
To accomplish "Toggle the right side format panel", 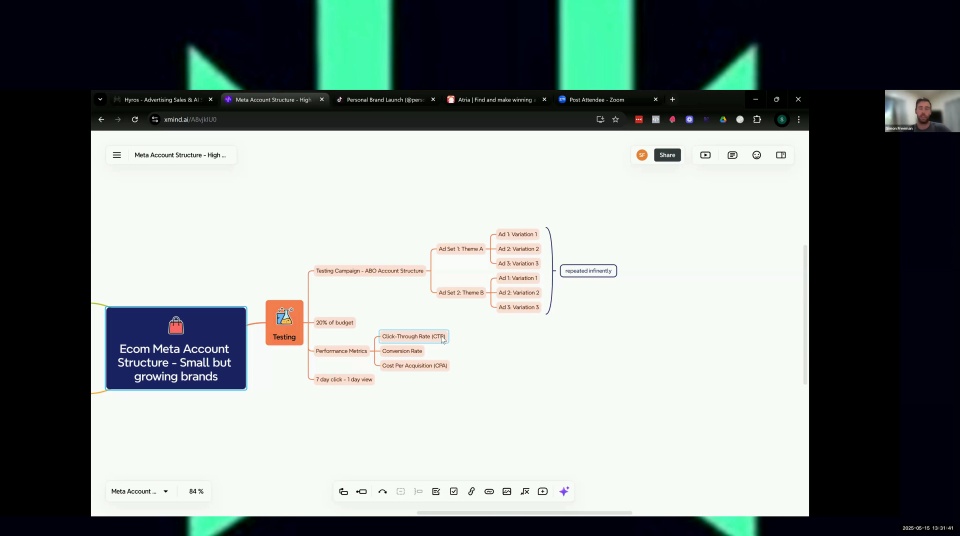I will (x=781, y=155).
